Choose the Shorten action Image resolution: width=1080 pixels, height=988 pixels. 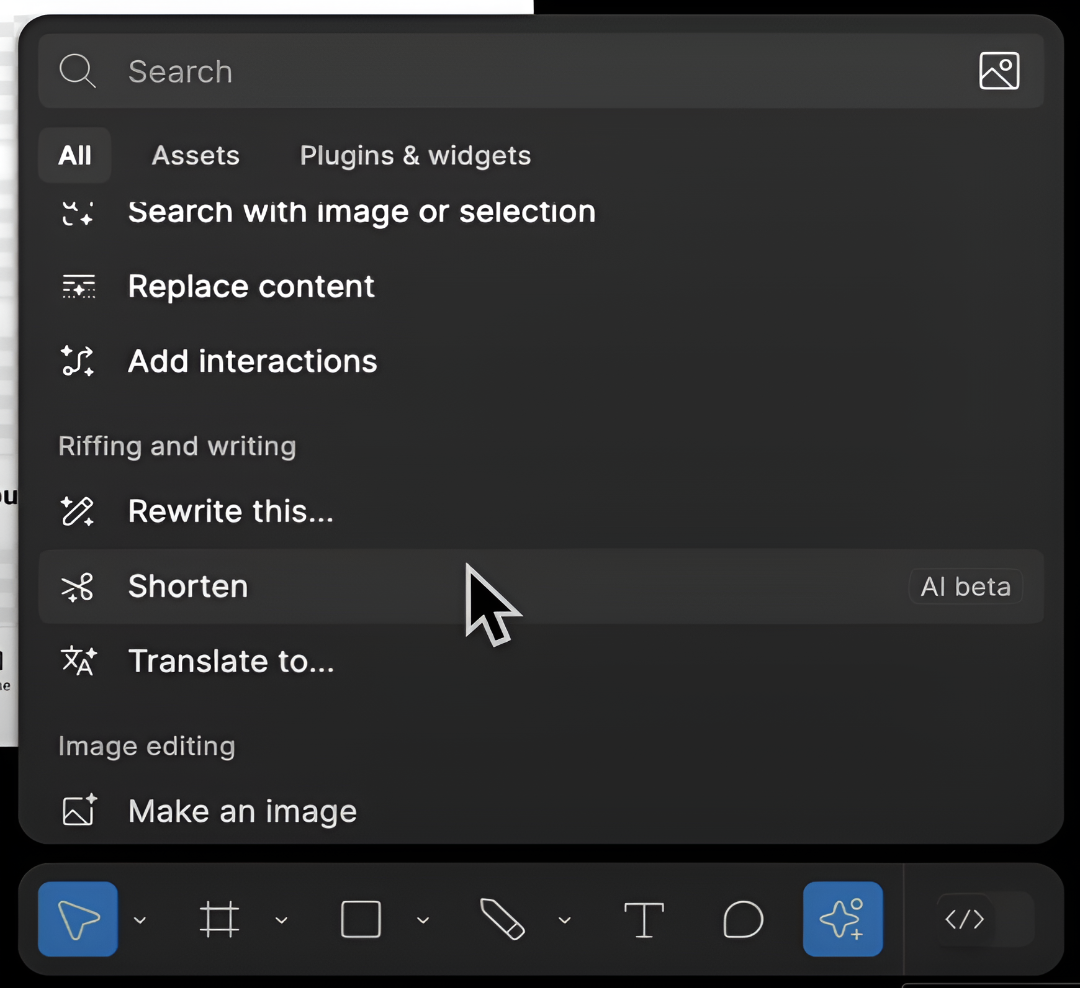188,586
